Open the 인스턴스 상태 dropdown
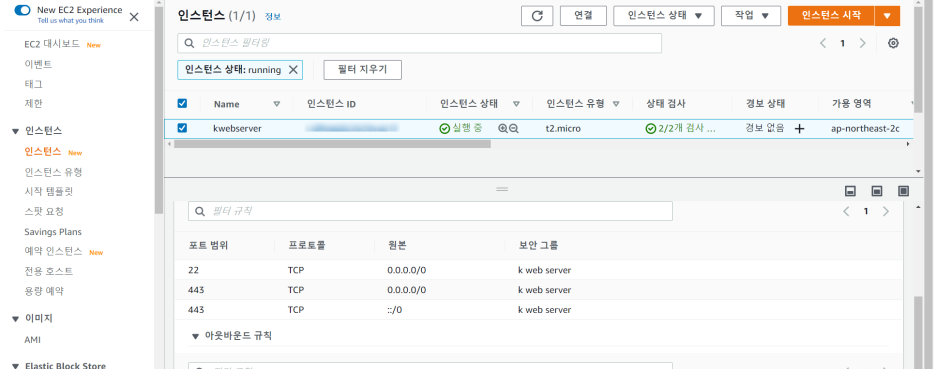Screen dimensions: 936x369 click(x=664, y=16)
